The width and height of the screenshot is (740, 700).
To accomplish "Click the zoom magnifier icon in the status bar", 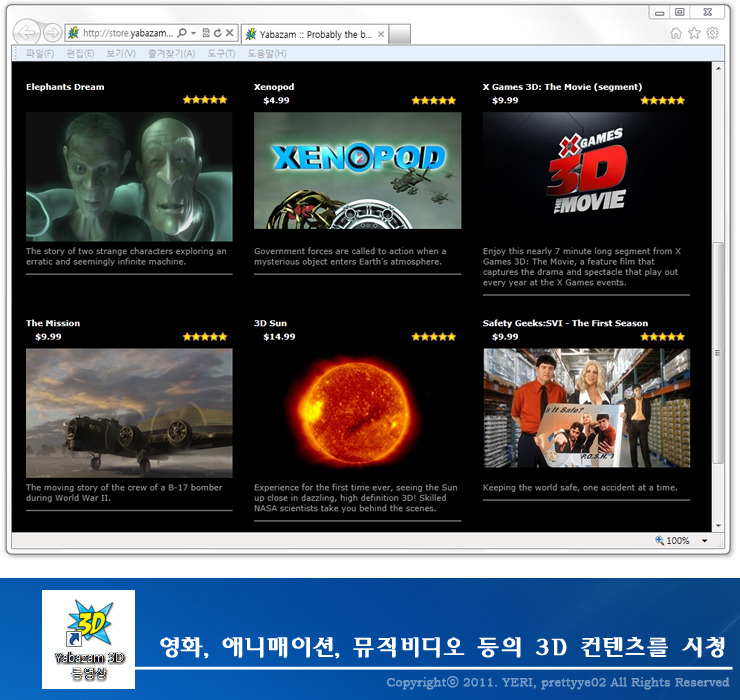I will [x=659, y=540].
